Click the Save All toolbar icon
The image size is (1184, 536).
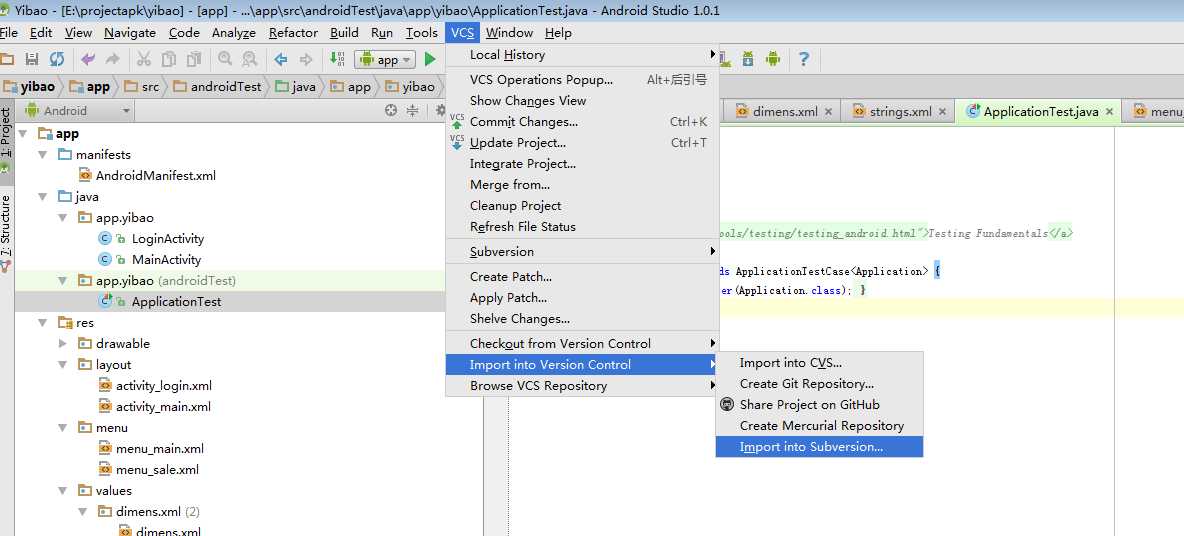32,60
